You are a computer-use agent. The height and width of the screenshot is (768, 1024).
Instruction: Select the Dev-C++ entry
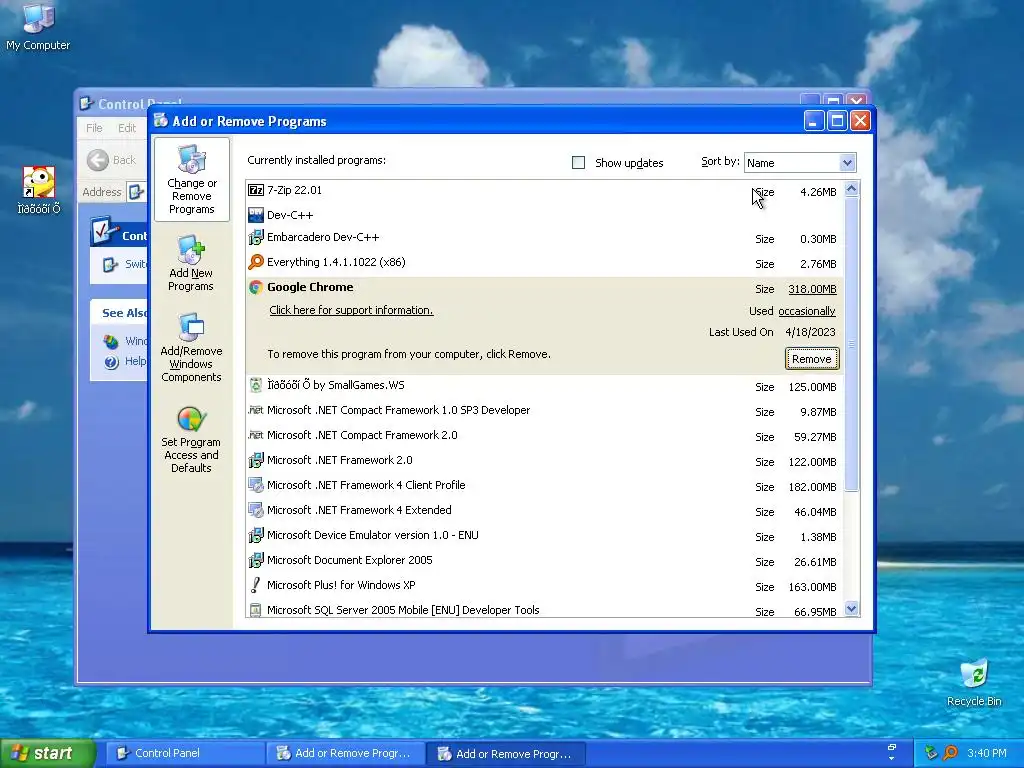(x=545, y=215)
